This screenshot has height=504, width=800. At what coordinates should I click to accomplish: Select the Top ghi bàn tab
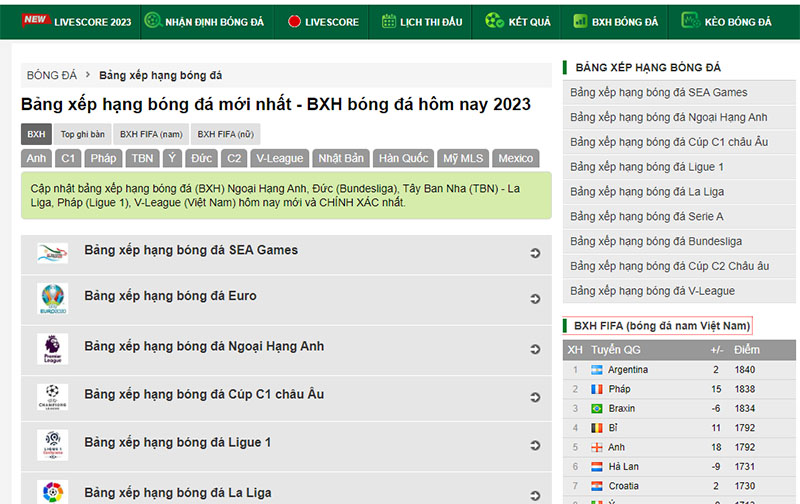(82, 134)
